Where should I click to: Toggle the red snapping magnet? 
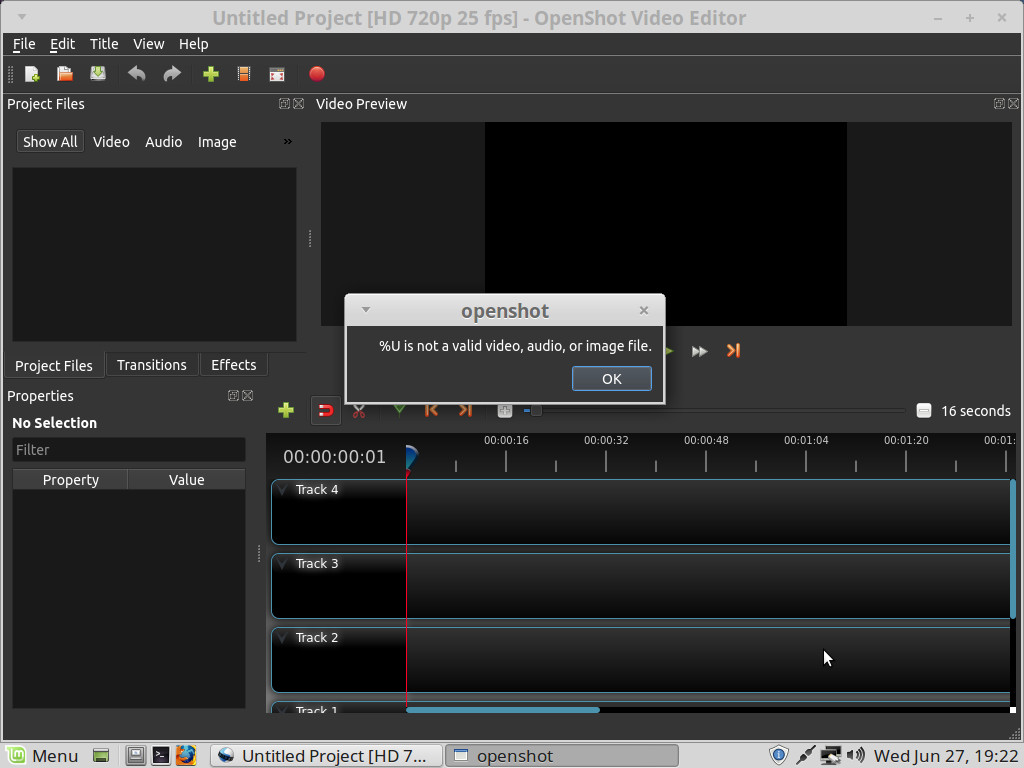(325, 411)
